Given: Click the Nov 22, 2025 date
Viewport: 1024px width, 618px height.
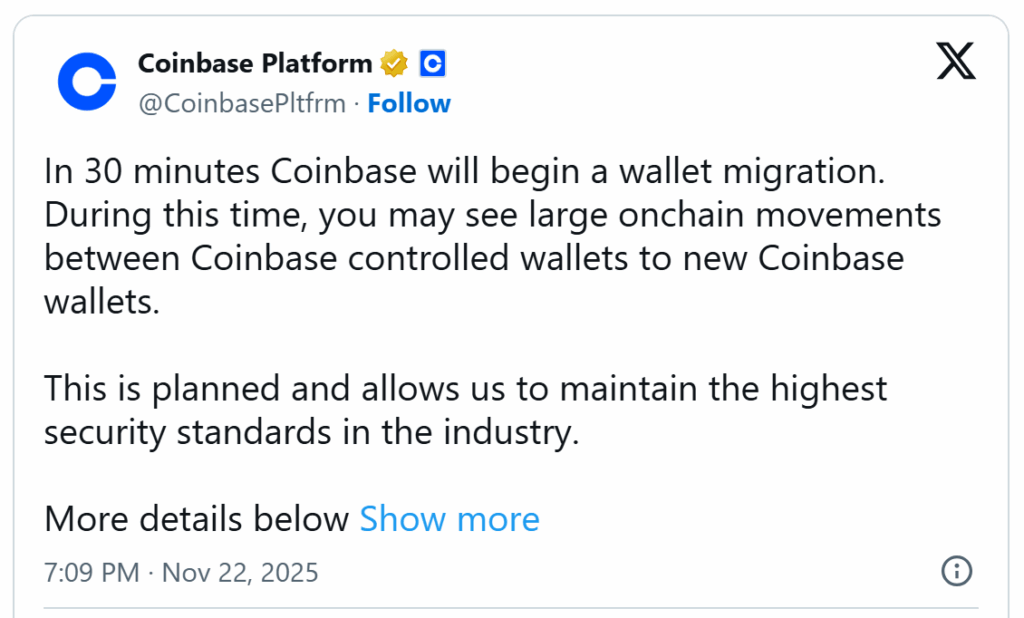Looking at the screenshot, I should point(240,573).
